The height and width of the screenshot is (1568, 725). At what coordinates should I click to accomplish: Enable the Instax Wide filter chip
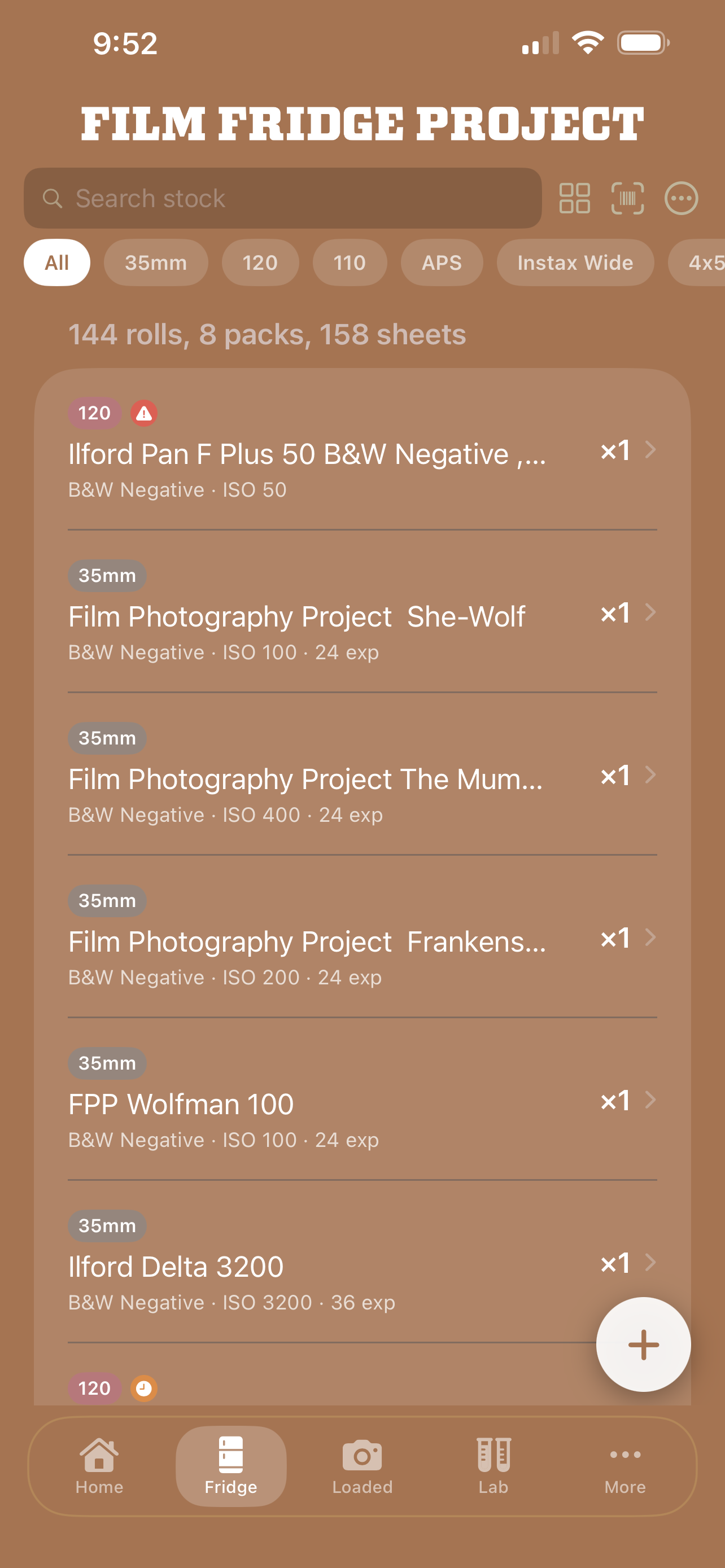coord(575,263)
